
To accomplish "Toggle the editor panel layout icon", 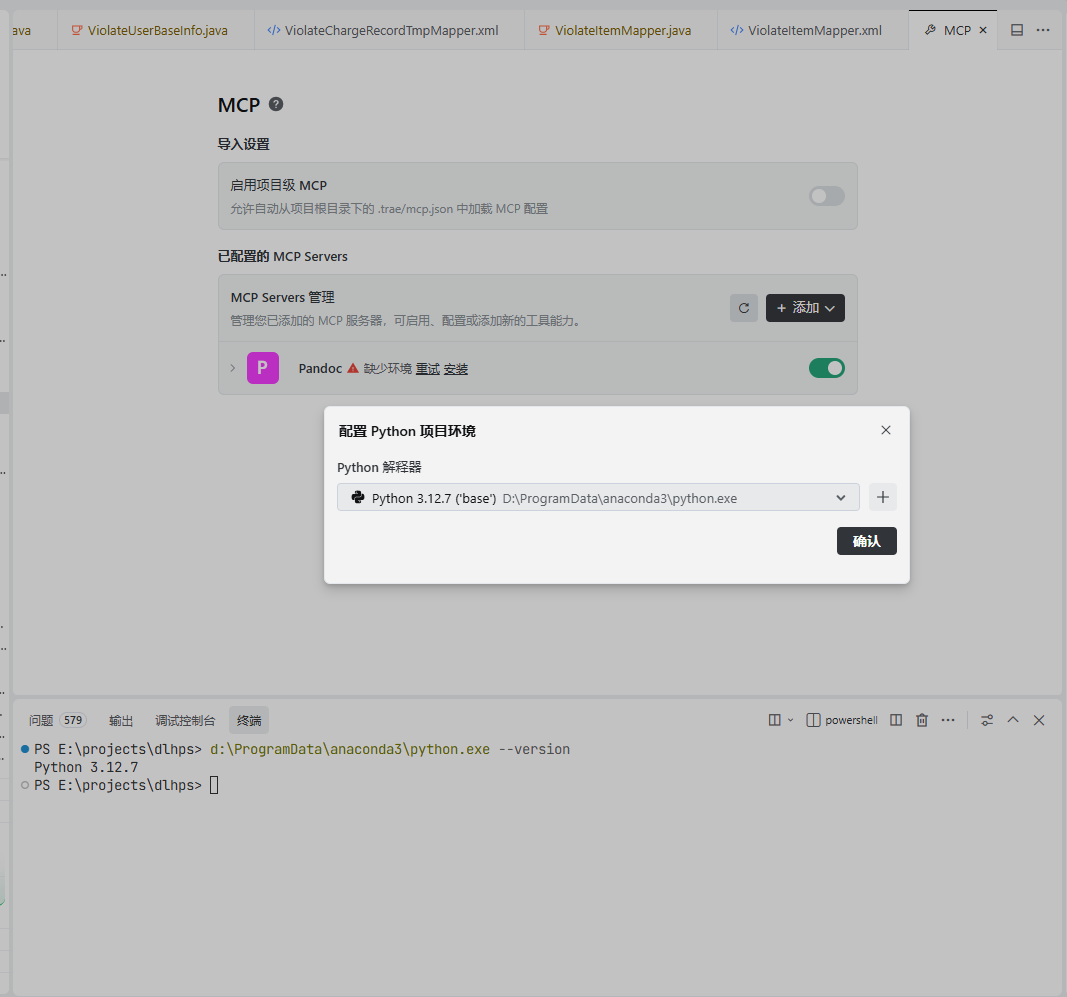I will [x=1017, y=30].
